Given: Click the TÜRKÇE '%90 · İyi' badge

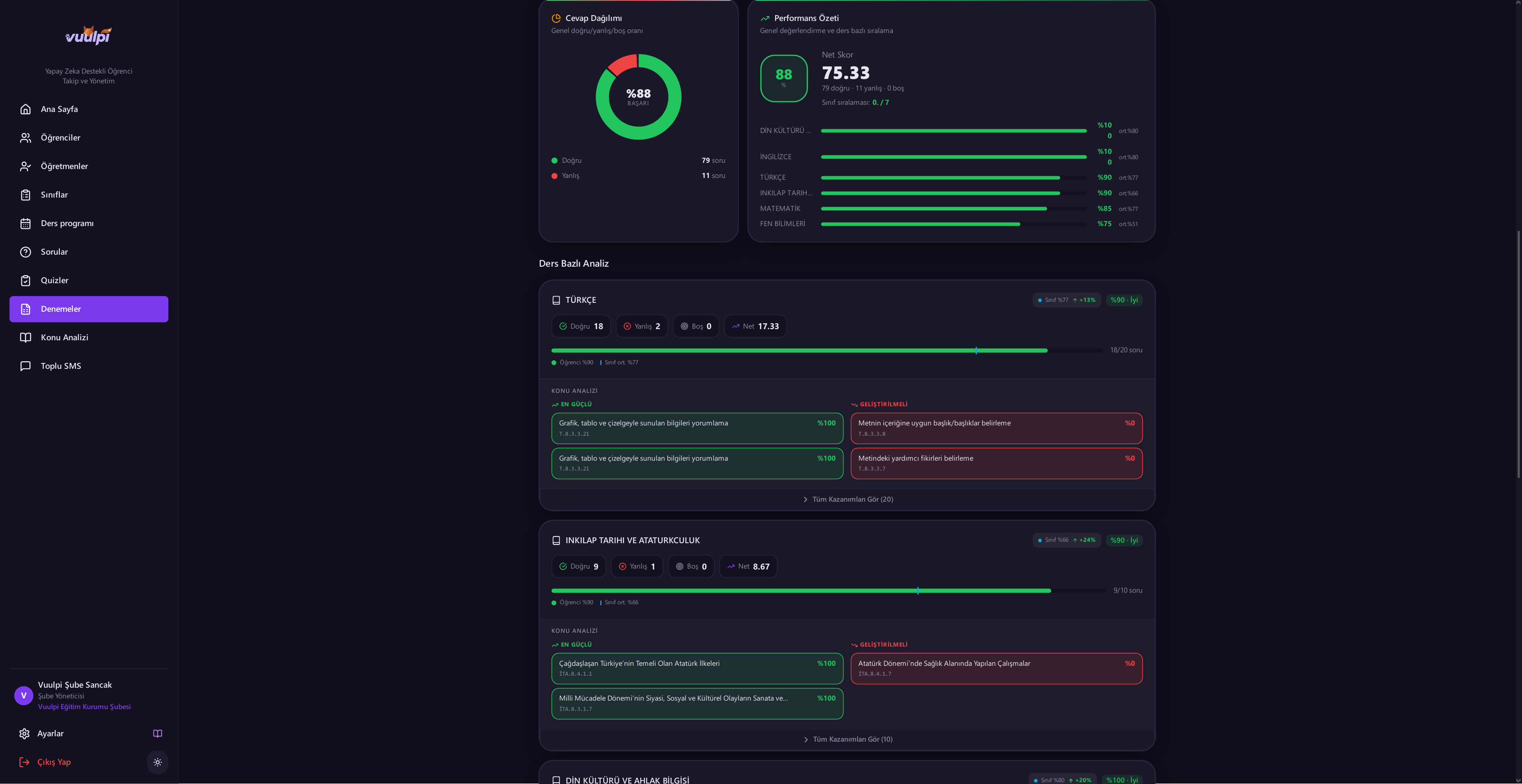Looking at the screenshot, I should [1124, 301].
